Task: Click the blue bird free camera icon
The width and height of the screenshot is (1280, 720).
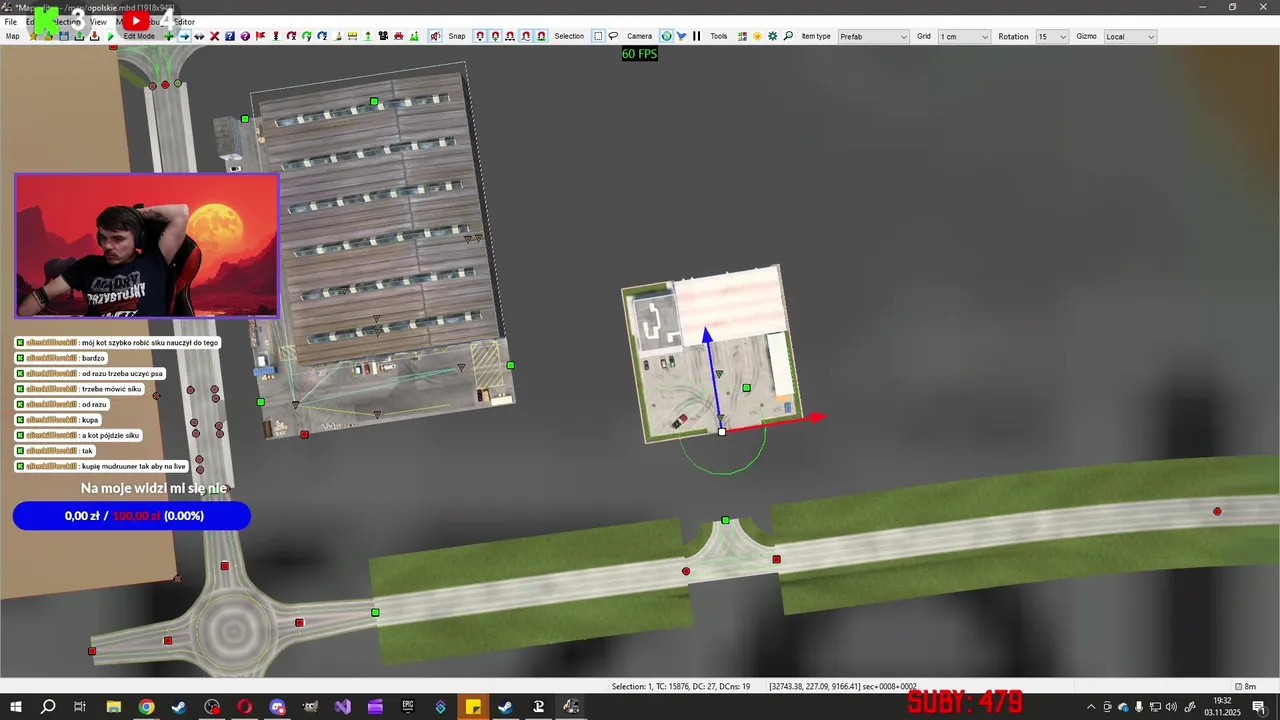Action: (x=681, y=36)
